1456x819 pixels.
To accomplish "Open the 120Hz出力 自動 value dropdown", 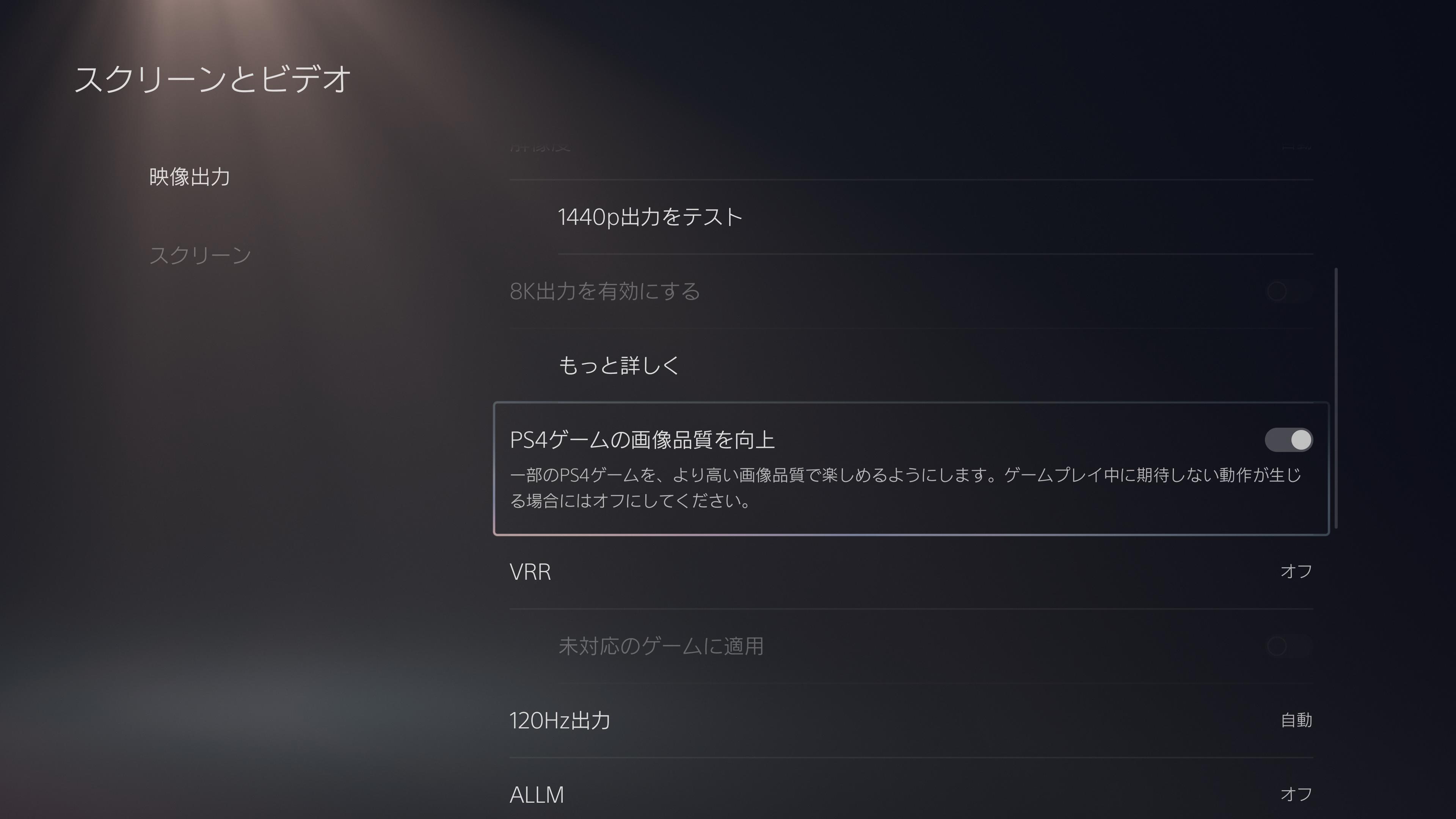I will pos(1296,720).
